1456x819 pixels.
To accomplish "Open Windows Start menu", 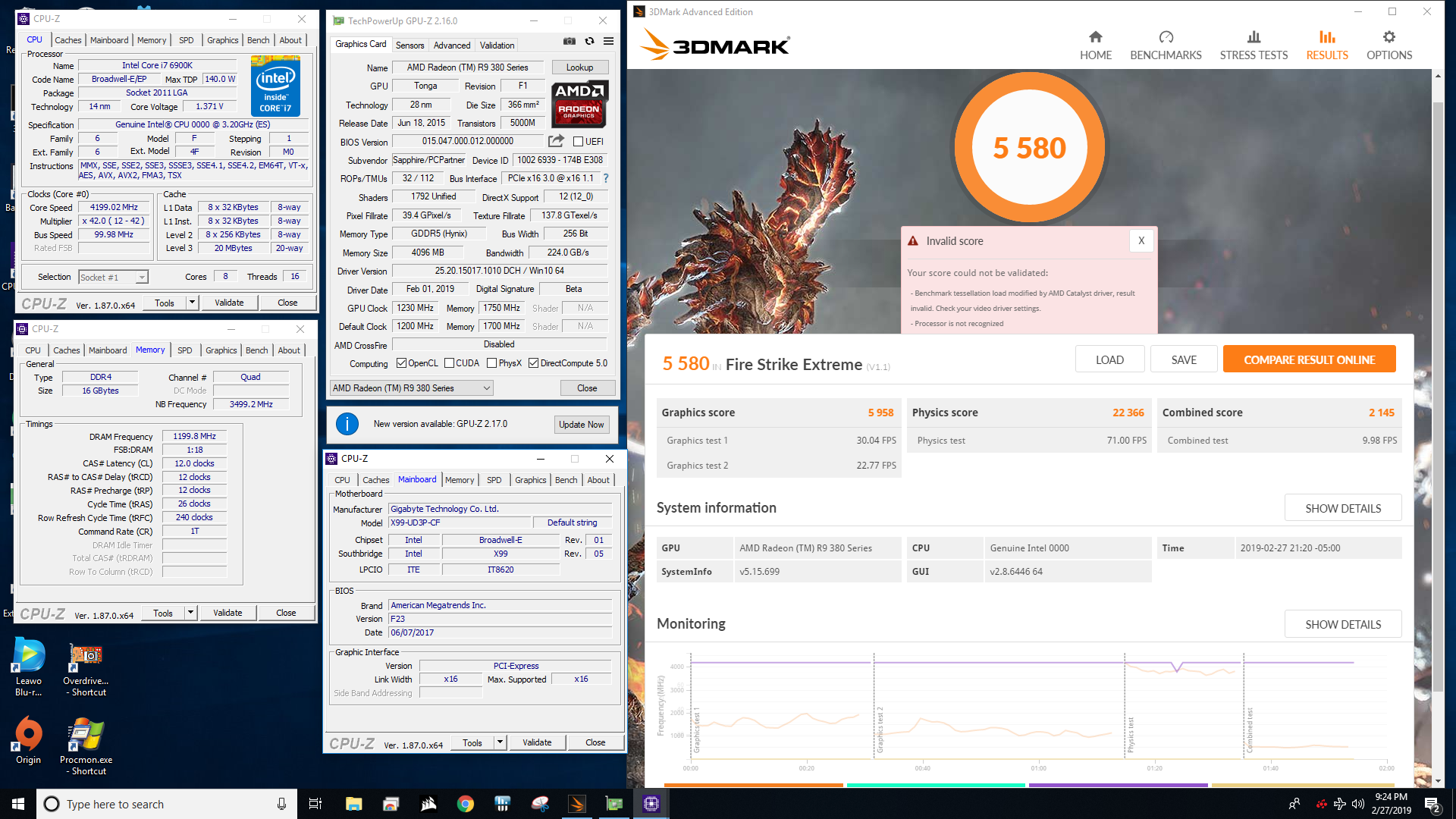I will coord(18,804).
